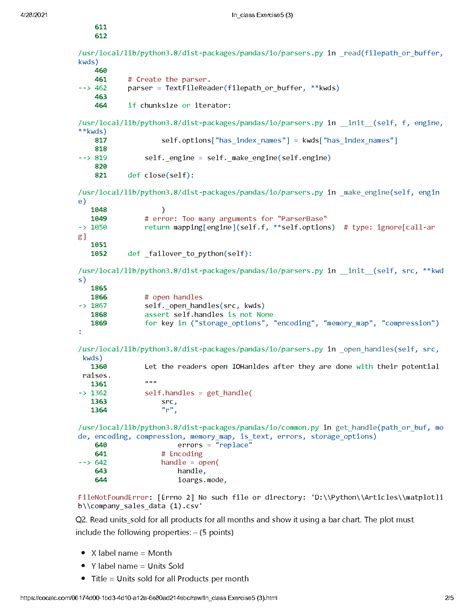The width and height of the screenshot is (474, 613).
Task: Click the footer URL at page bottom
Action: point(149,597)
